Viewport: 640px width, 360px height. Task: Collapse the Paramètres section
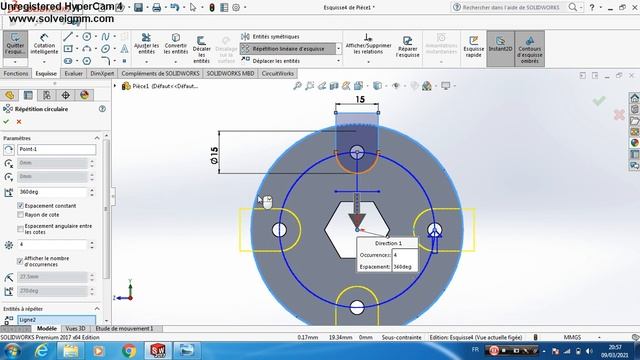pyautogui.click(x=97, y=138)
